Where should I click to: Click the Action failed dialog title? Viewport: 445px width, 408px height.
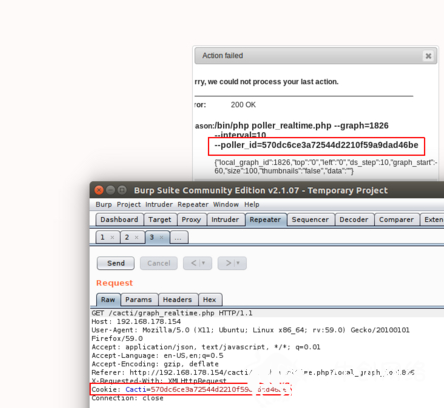coord(223,56)
